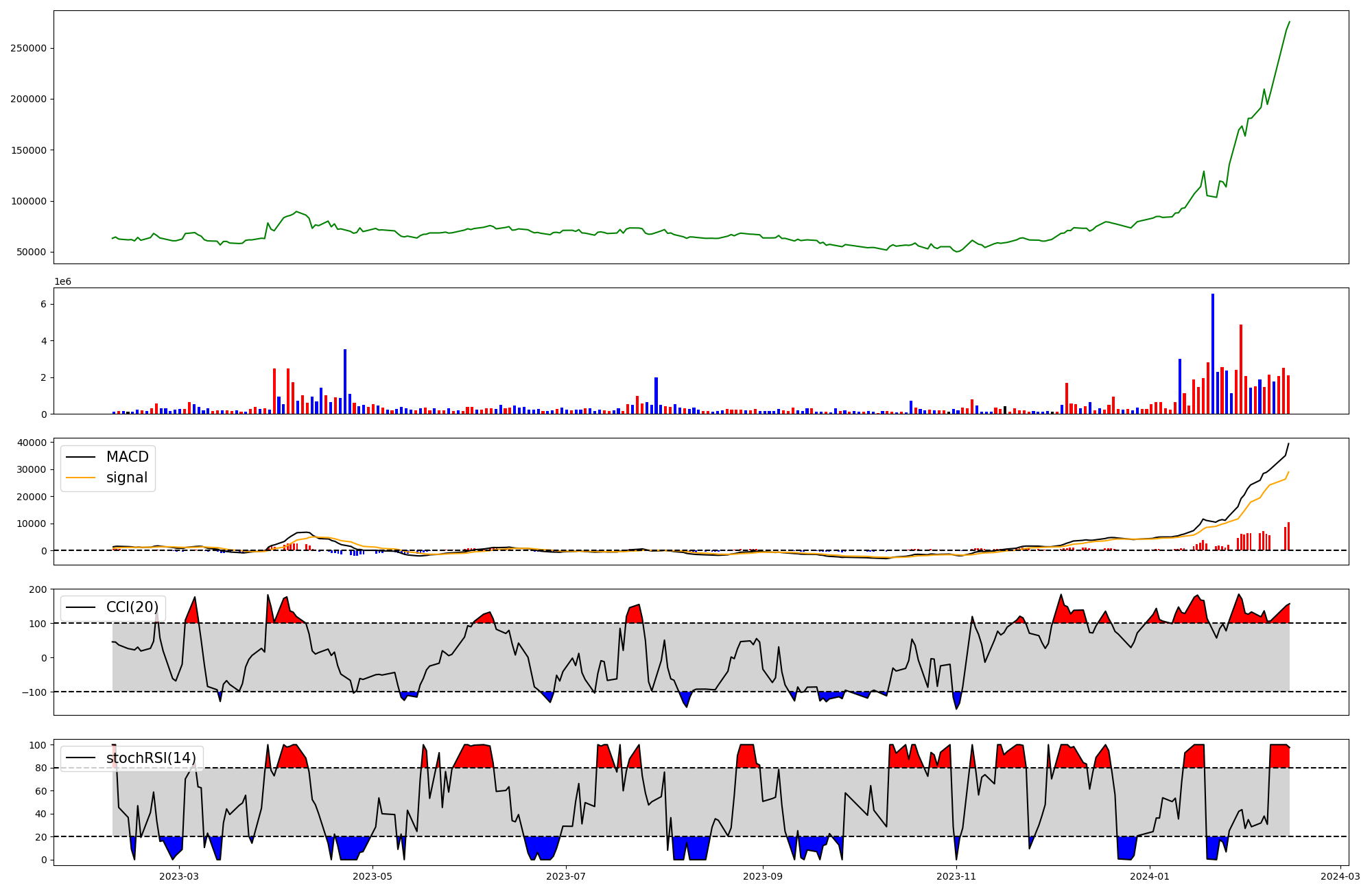Click the 1e6 volume scale label

(x=62, y=282)
